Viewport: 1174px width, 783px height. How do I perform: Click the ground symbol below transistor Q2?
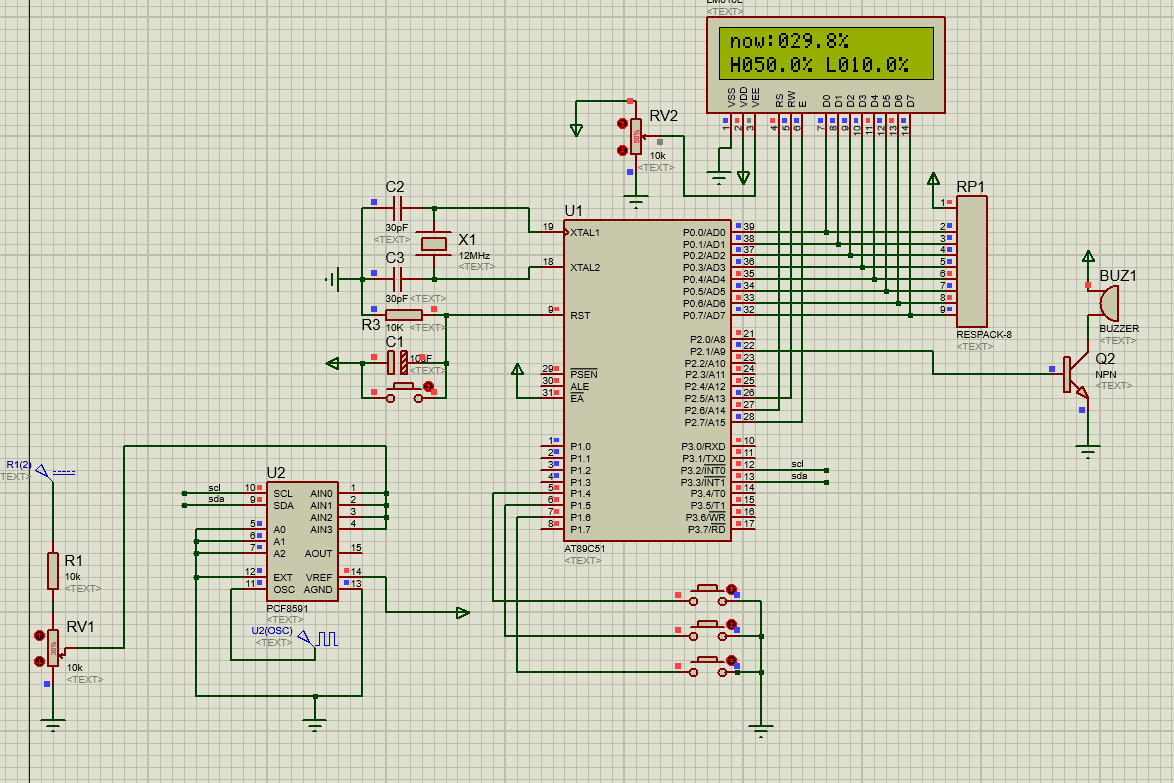1088,451
